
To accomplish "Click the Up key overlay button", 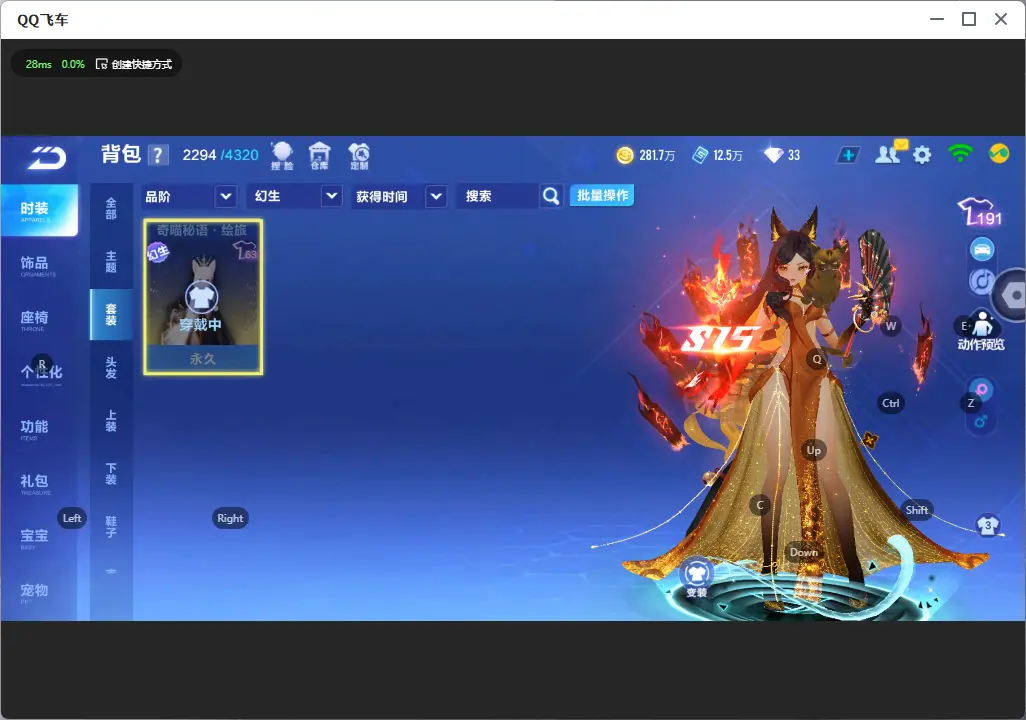I will point(813,450).
